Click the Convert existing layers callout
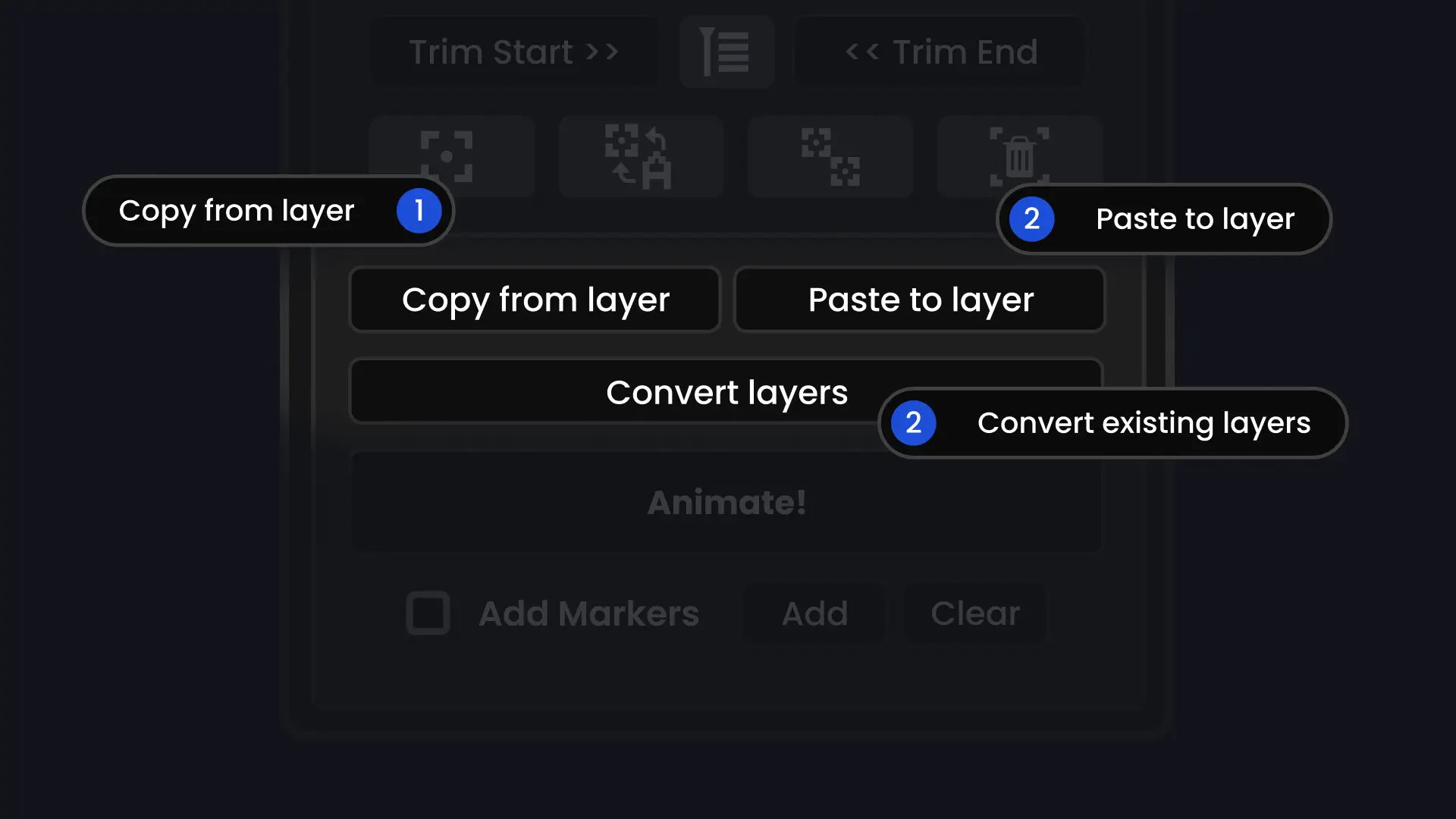Screen dimensions: 1456x819 point(1112,423)
